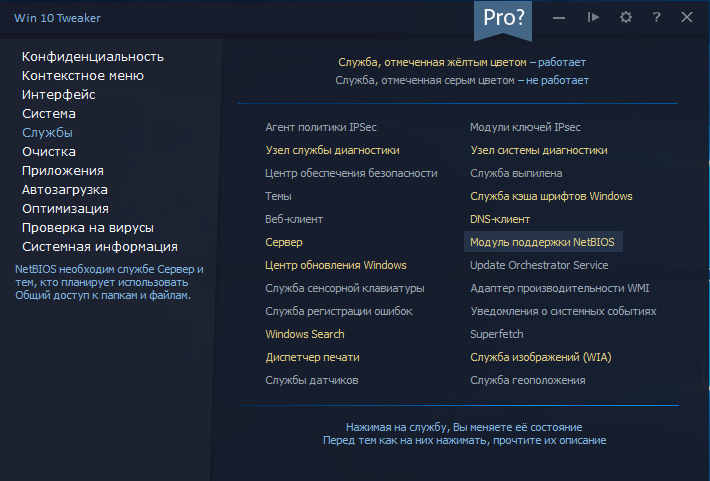Toggle the Сервер service
Viewport: 710px width, 481px height.
(x=284, y=242)
